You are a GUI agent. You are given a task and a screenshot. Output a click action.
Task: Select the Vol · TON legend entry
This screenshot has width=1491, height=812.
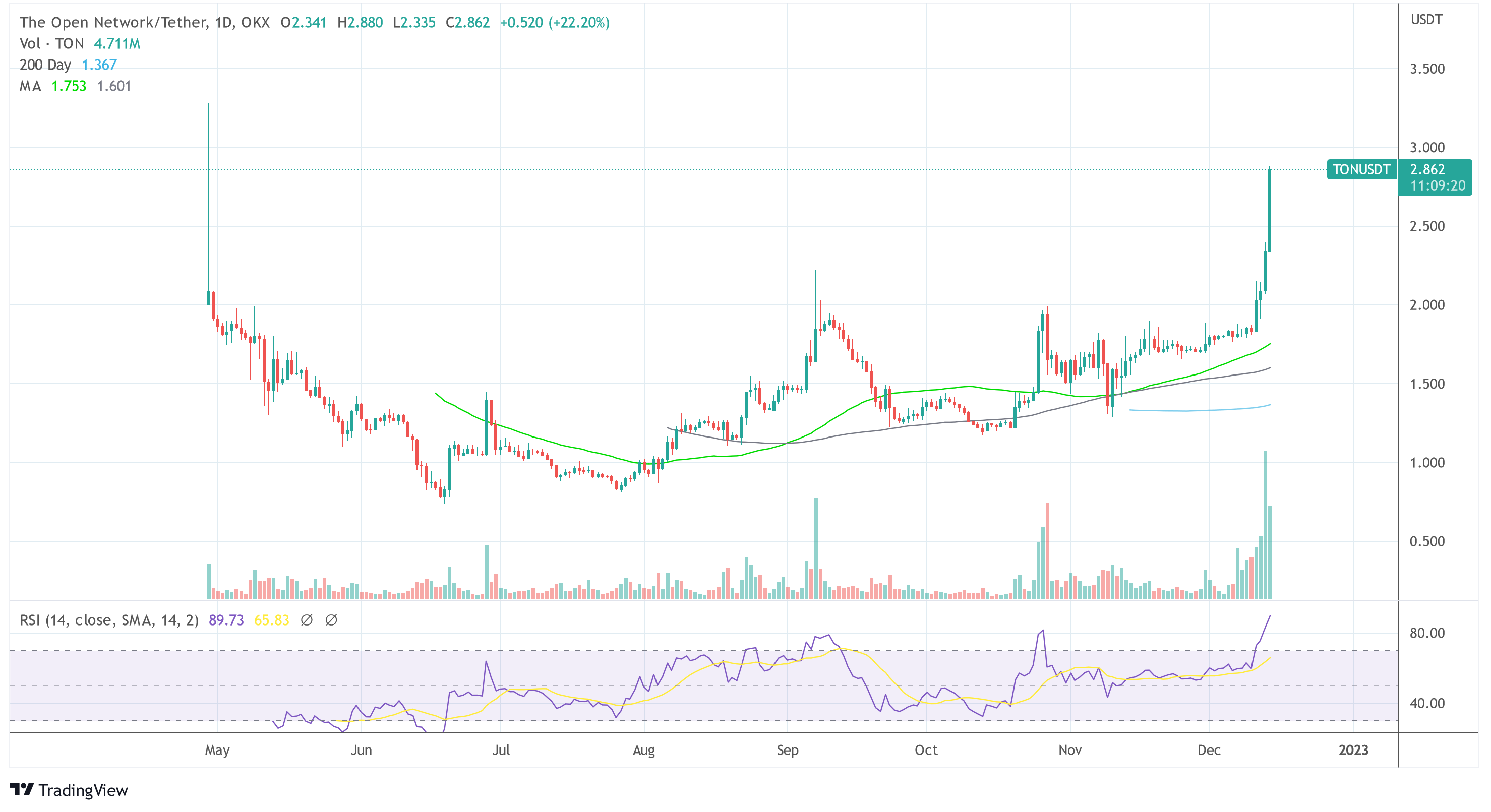point(52,43)
